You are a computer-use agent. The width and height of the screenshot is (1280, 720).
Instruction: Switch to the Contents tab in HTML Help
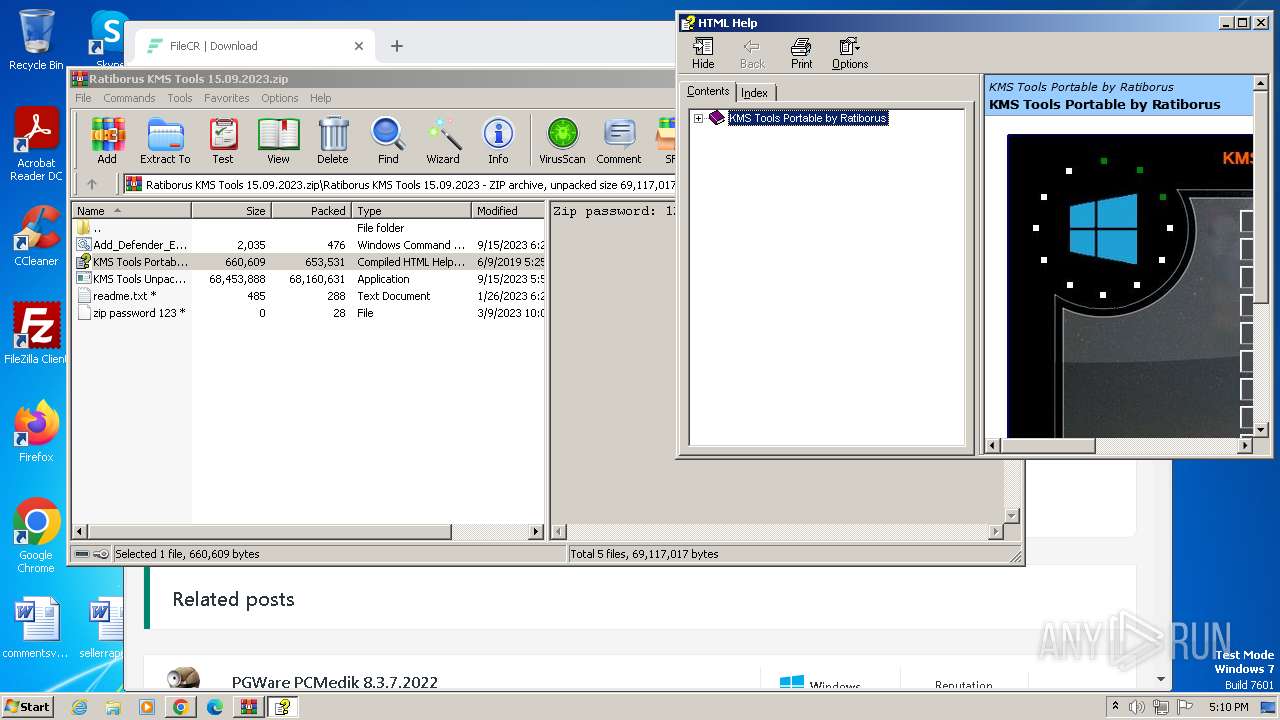point(708,91)
